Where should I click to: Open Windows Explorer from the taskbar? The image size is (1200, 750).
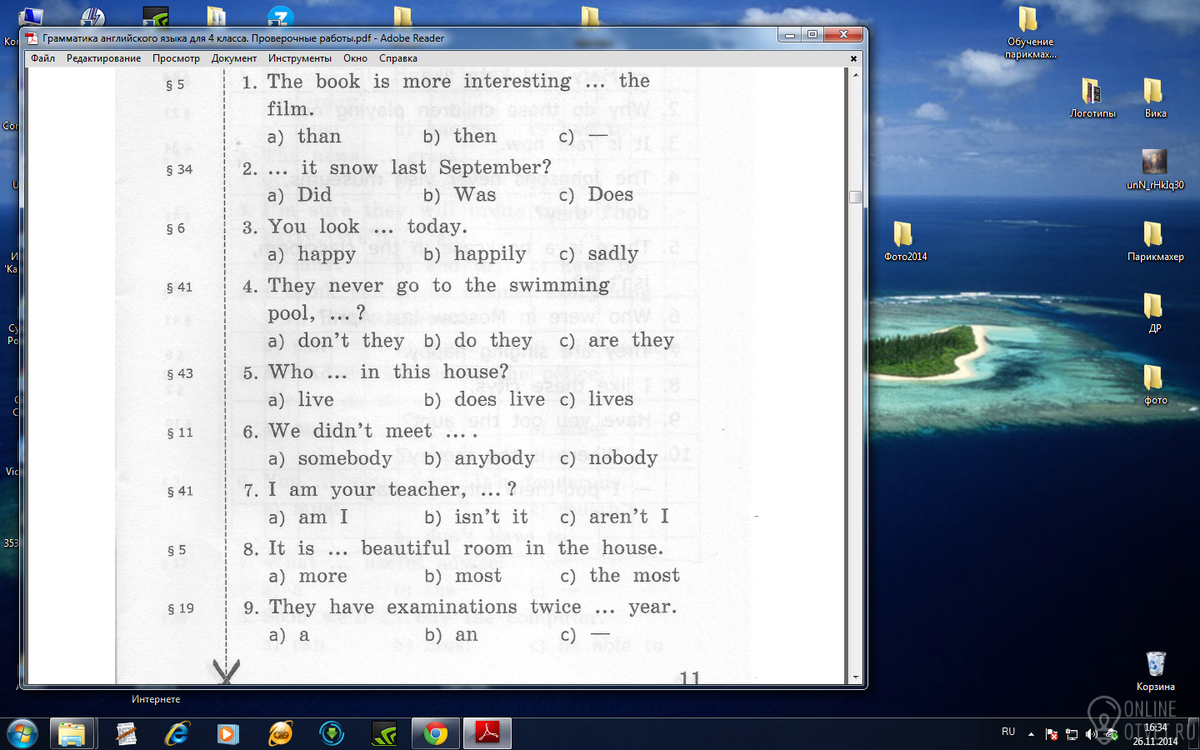(72, 733)
